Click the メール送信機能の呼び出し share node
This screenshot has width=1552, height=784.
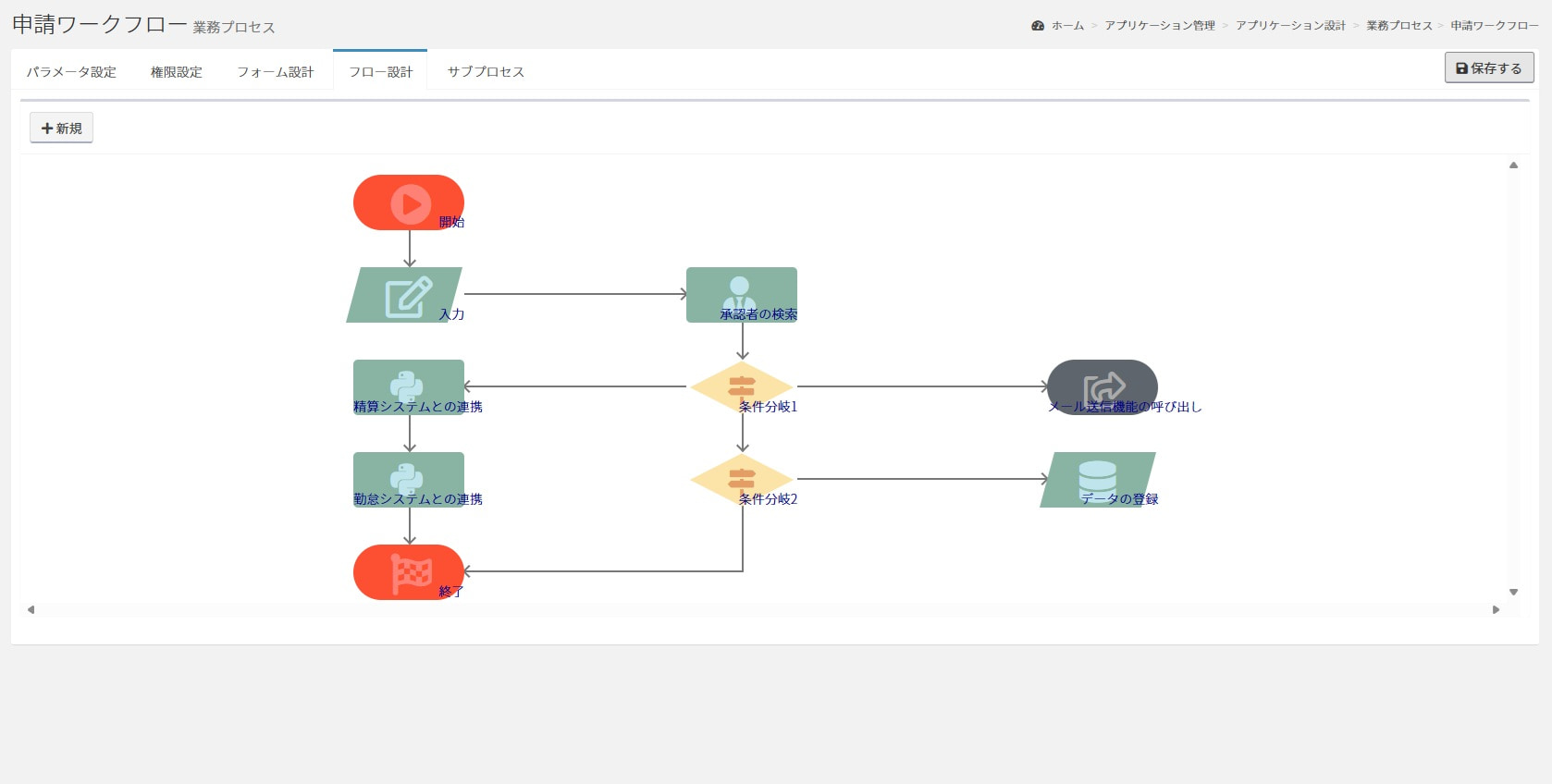point(1102,386)
